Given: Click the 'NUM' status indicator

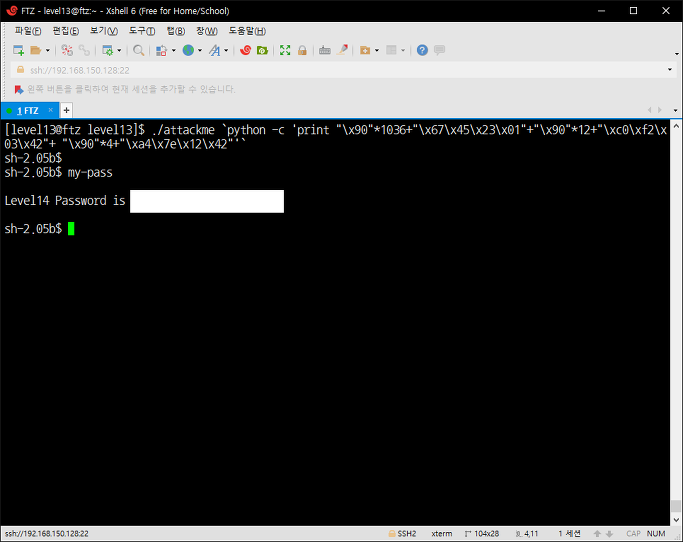Looking at the screenshot, I should [656, 534].
